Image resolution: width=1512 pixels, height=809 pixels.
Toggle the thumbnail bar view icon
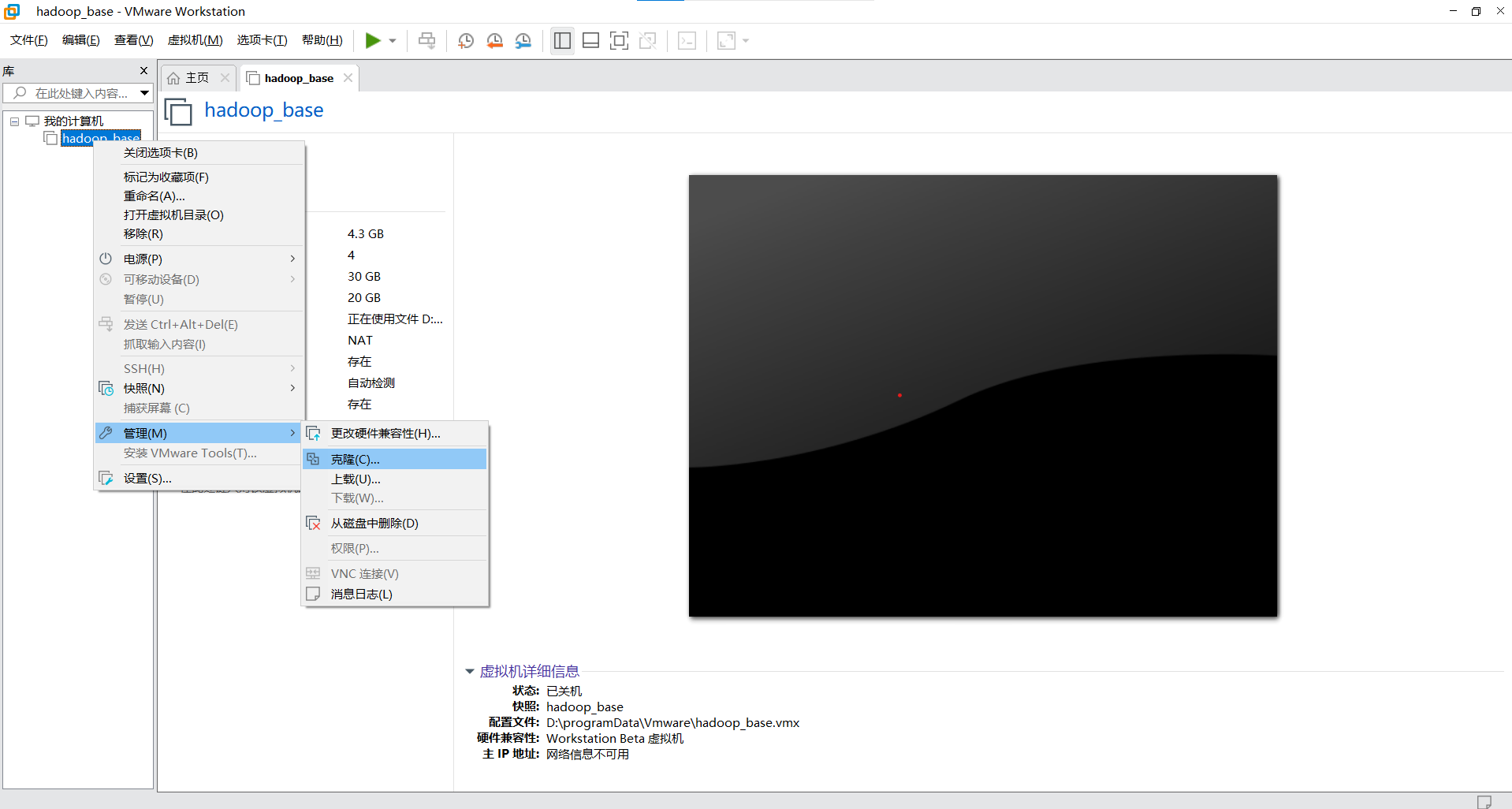click(590, 40)
